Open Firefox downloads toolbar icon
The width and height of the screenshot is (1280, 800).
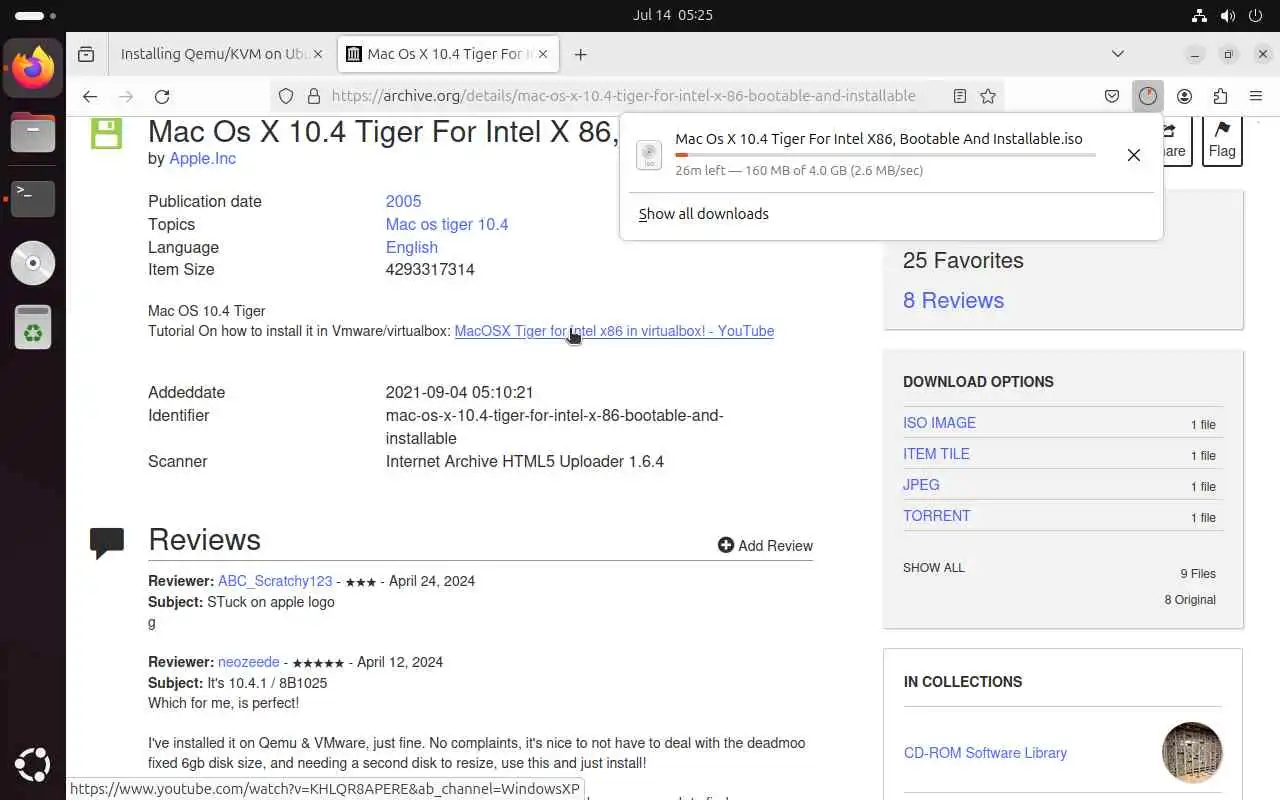point(1147,96)
